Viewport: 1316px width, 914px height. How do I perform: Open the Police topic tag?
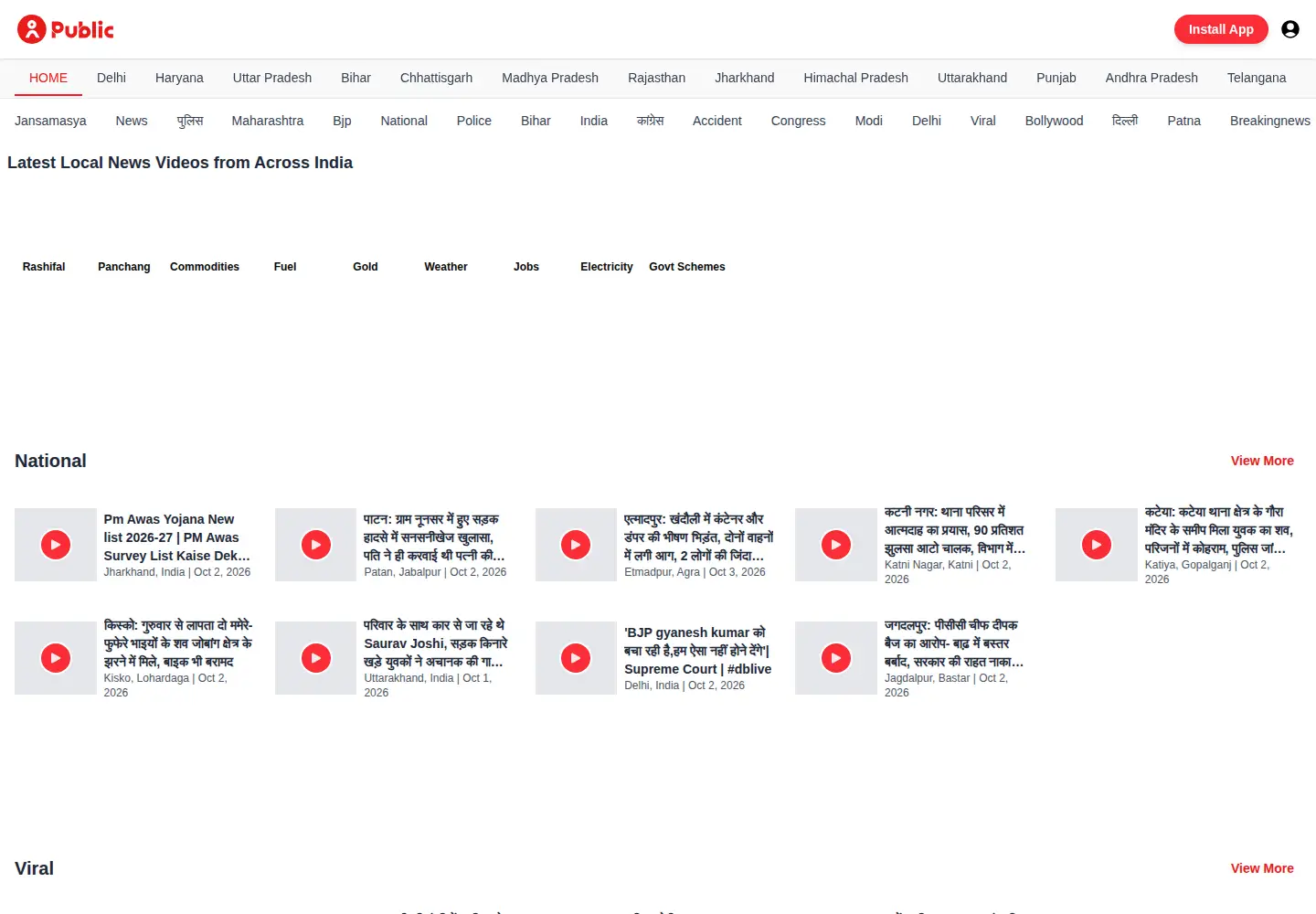(x=474, y=121)
